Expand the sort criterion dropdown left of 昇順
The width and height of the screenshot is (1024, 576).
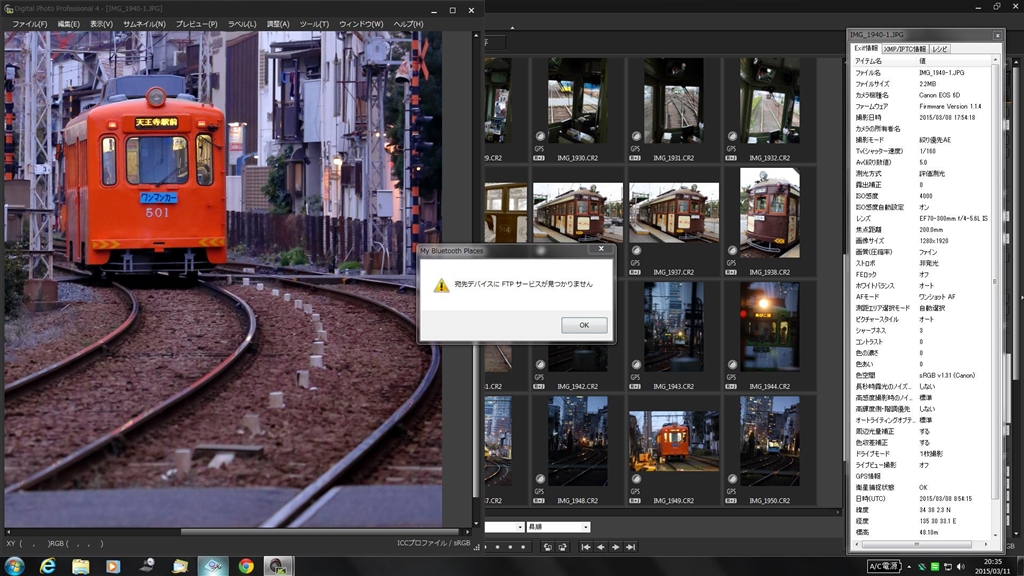click(519, 527)
